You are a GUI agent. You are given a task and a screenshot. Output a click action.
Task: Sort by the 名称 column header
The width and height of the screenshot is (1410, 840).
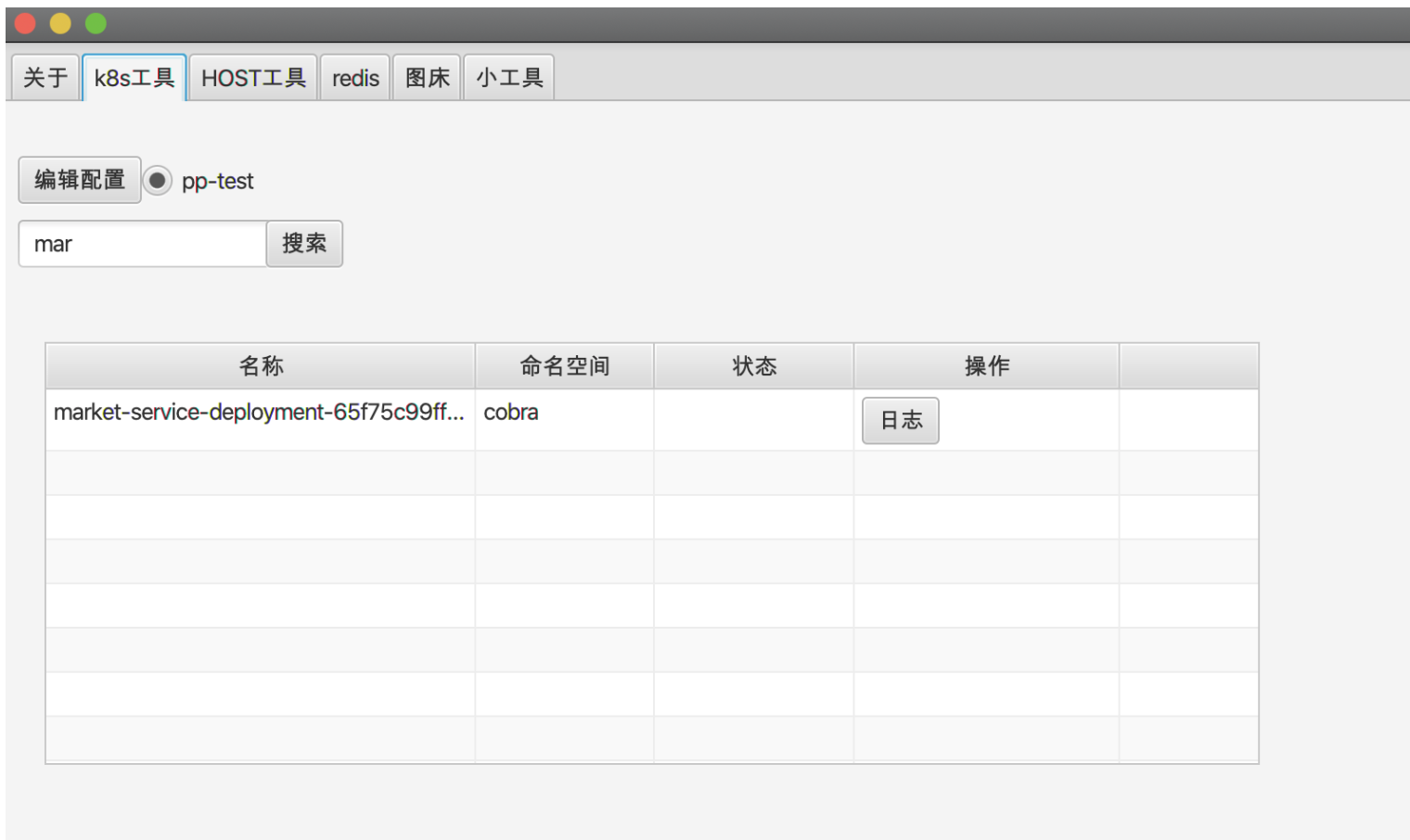tap(261, 366)
